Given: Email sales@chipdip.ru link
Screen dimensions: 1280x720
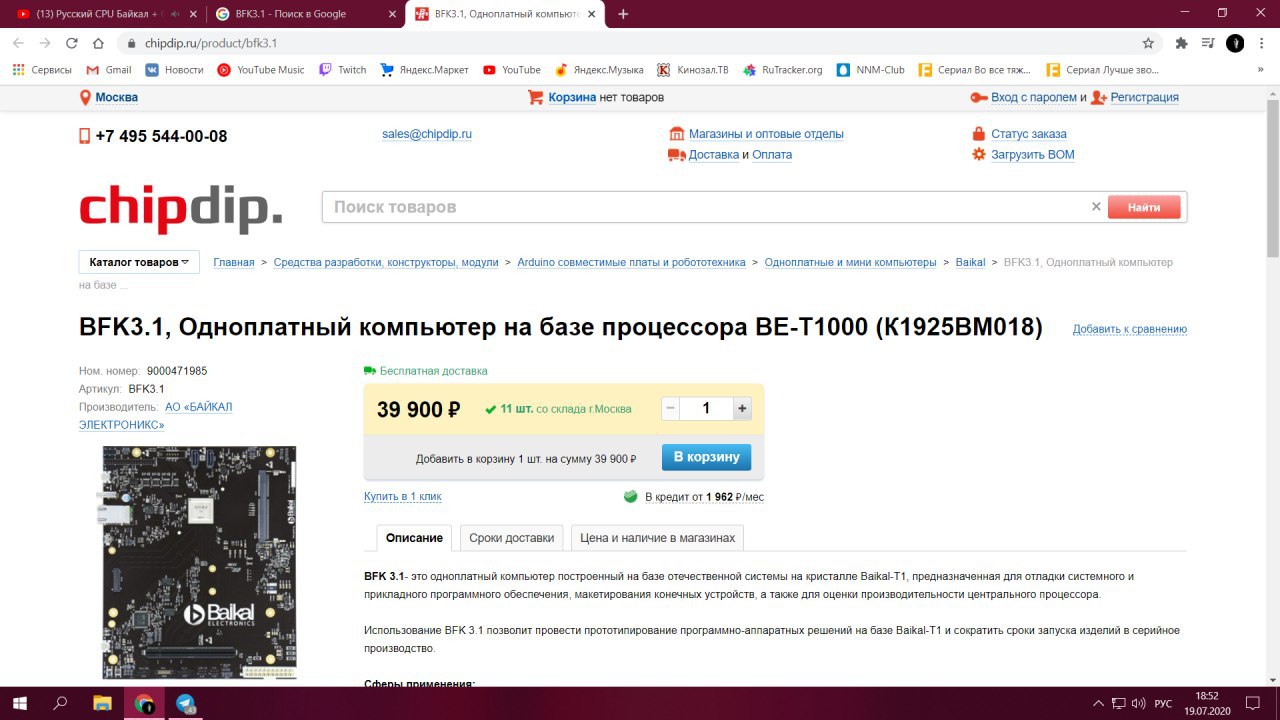Looking at the screenshot, I should pos(427,134).
